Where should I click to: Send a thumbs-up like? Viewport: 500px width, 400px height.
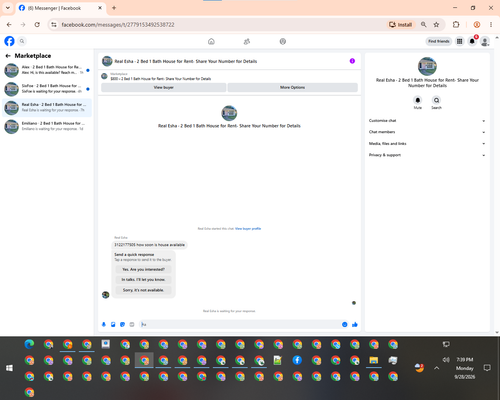click(355, 324)
